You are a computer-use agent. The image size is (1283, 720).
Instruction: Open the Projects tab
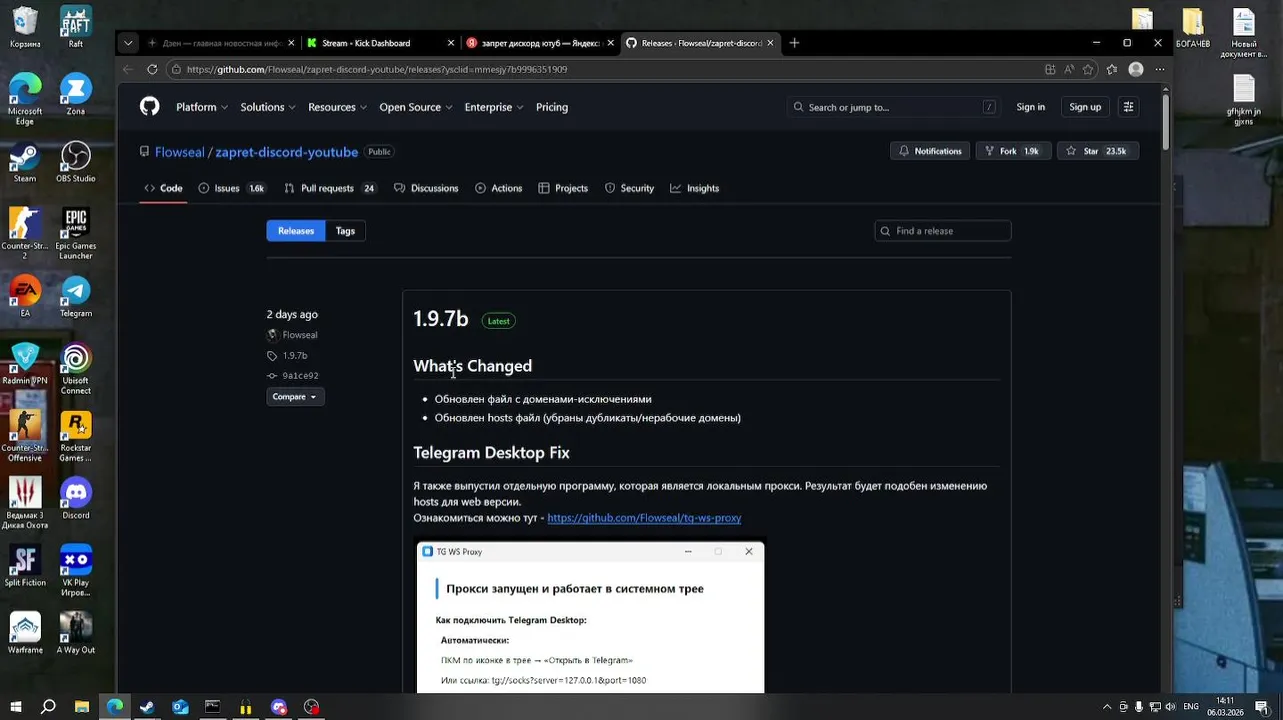[563, 188]
